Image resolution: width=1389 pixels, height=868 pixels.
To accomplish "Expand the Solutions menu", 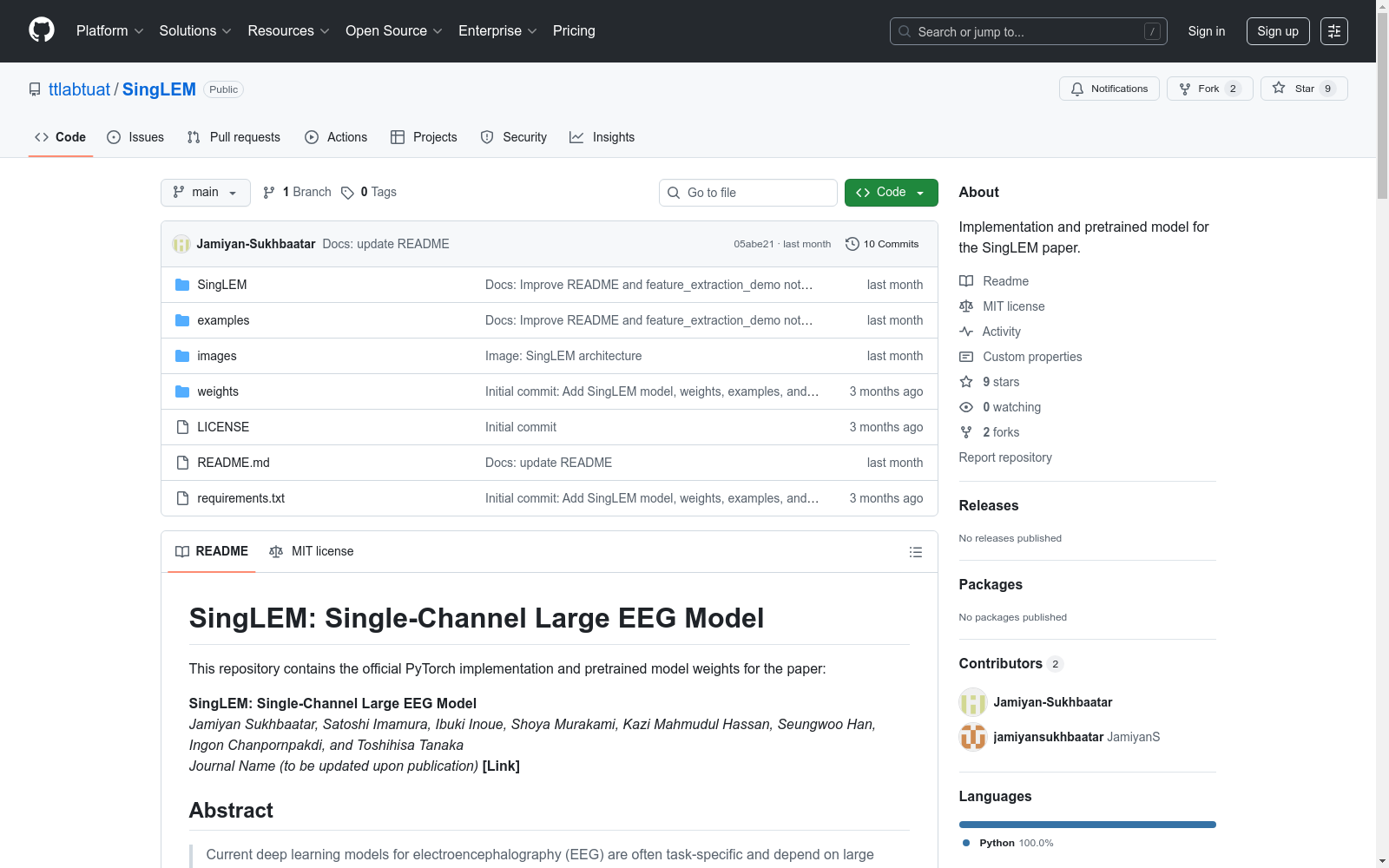I will pyautogui.click(x=195, y=31).
